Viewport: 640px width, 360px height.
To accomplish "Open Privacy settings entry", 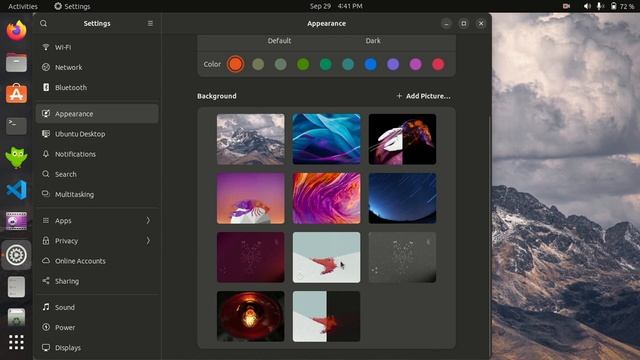I will [97, 241].
